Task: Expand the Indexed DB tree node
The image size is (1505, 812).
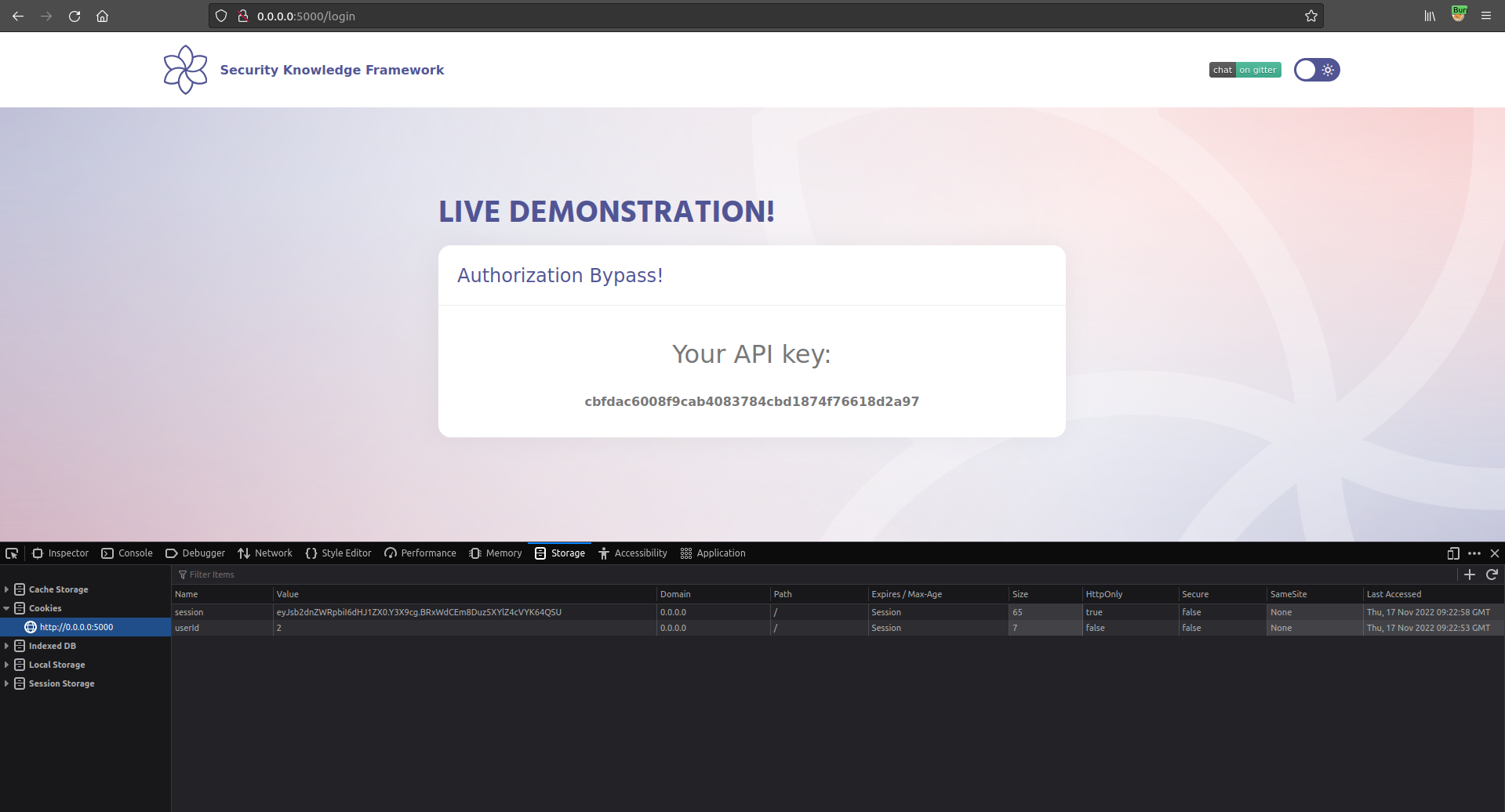Action: click(x=6, y=646)
